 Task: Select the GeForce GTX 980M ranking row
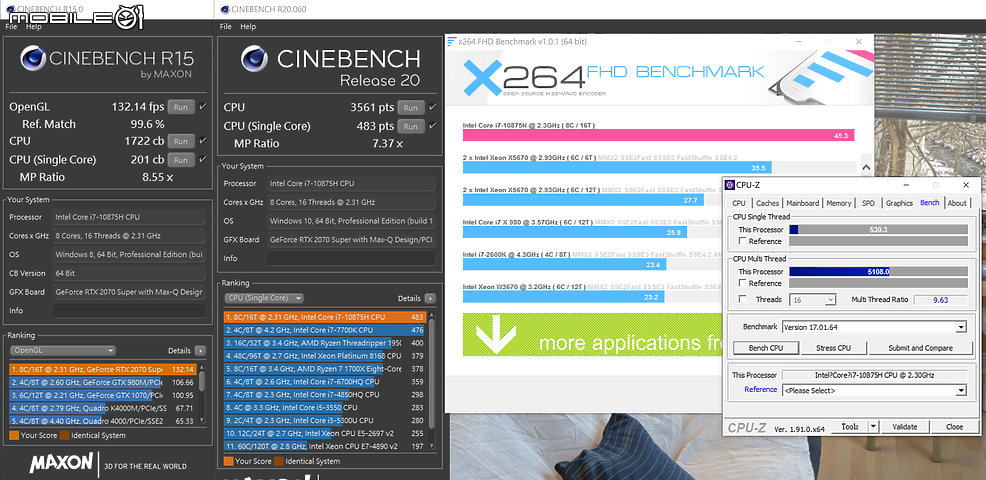[x=103, y=382]
